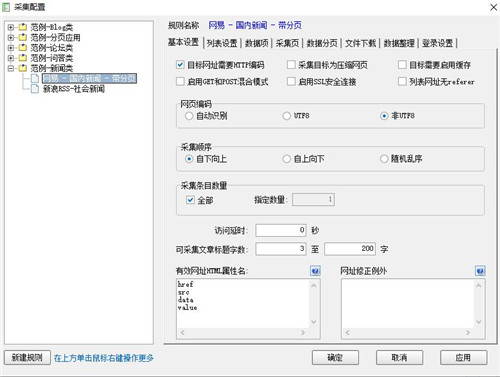500x377 pixels.
Task: Click up arrow of attribute list scrollbar
Action: pyautogui.click(x=314, y=285)
